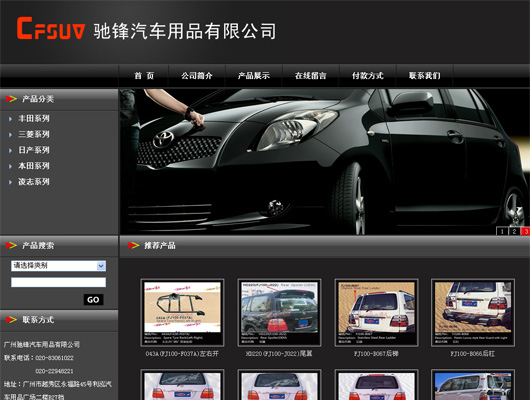This screenshot has height=400, width=530.
Task: Open the 首页 home page tab
Action: (x=144, y=75)
